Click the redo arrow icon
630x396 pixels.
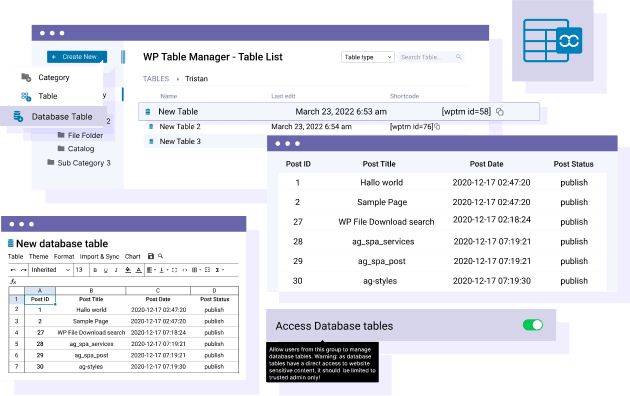point(24,270)
